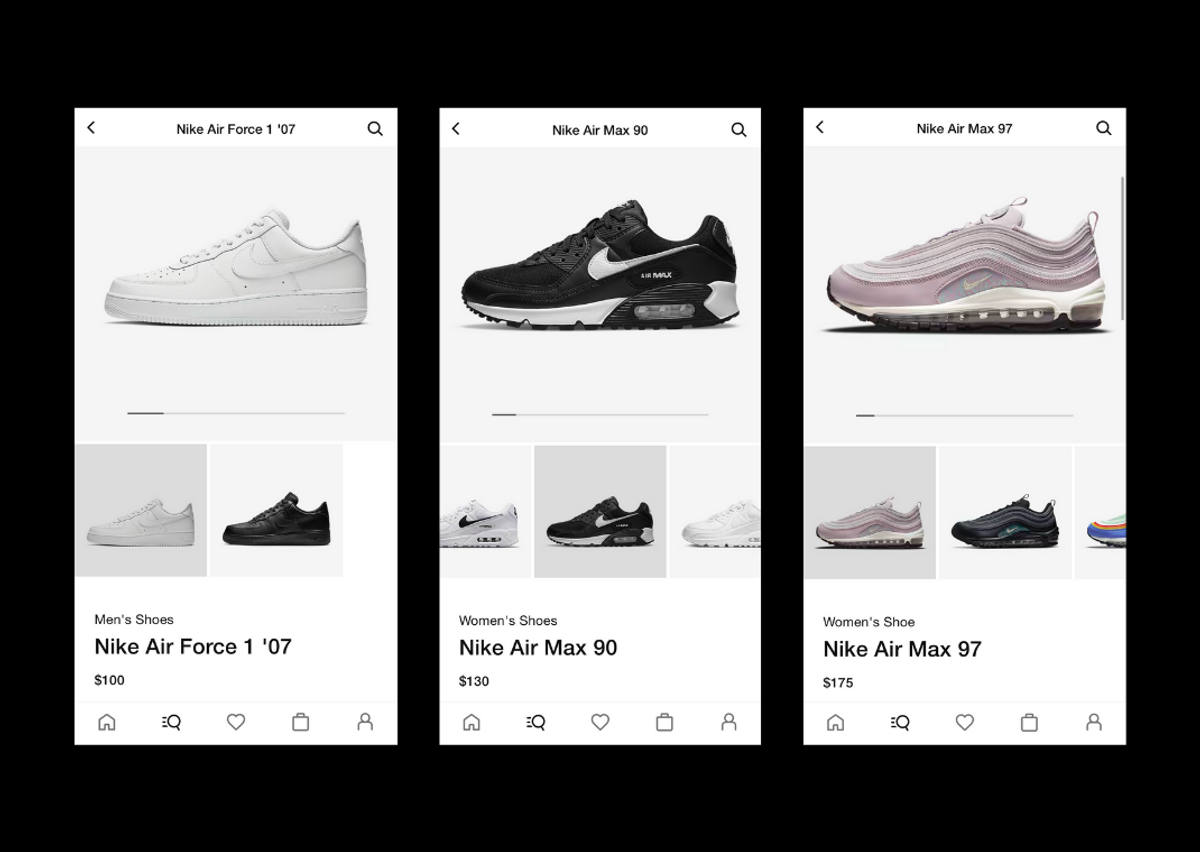Go back from the Nike Air Max 97 screen

[x=820, y=127]
